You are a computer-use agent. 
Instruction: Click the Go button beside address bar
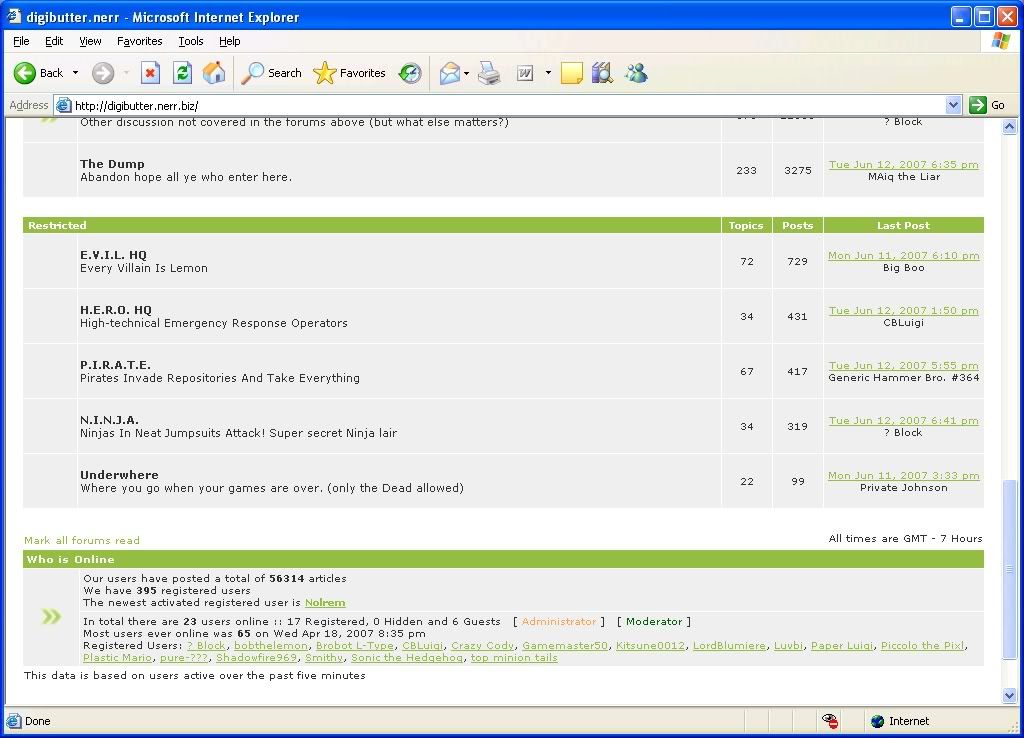coord(987,105)
